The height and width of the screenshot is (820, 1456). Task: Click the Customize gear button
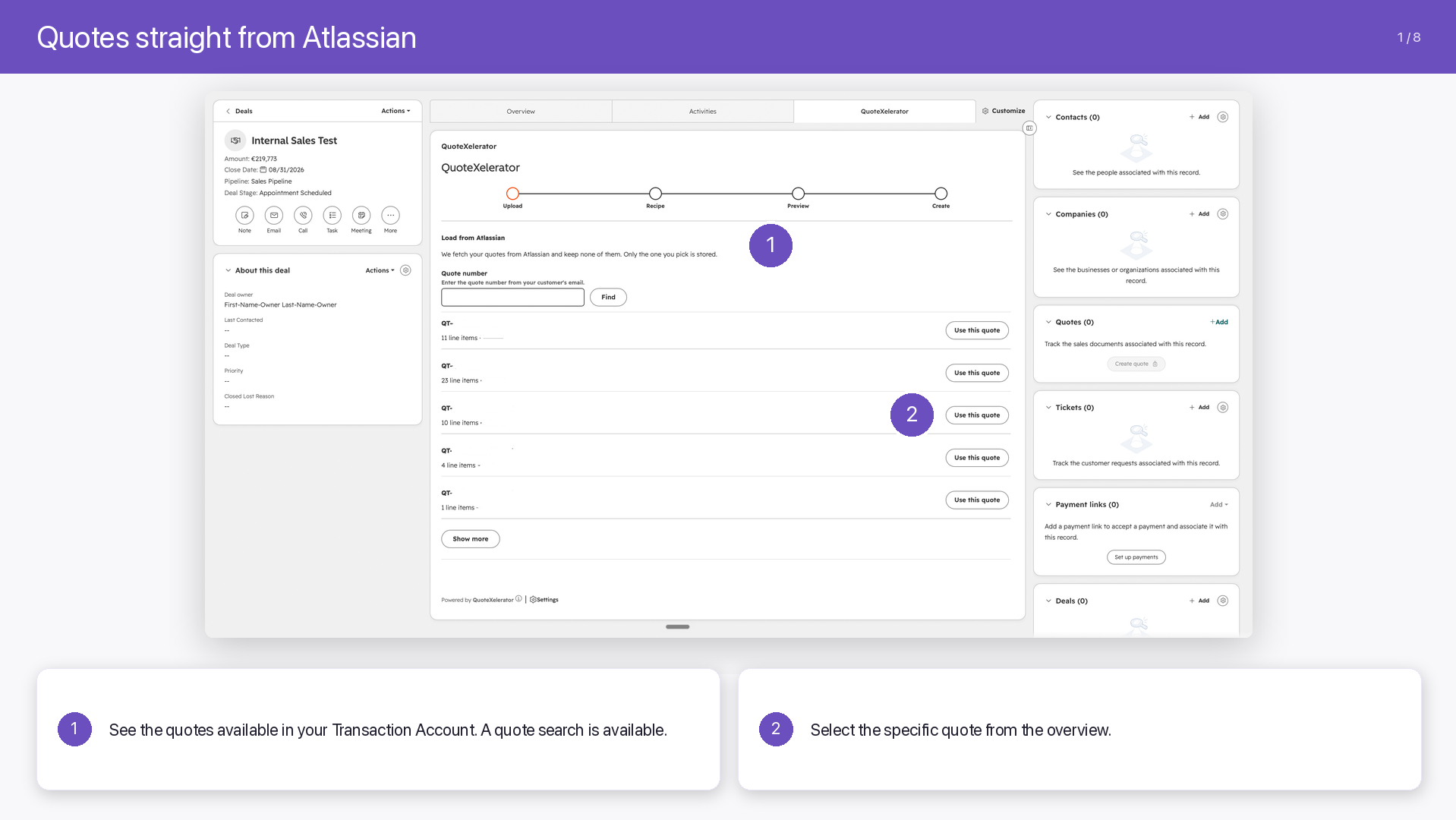[x=1004, y=111]
